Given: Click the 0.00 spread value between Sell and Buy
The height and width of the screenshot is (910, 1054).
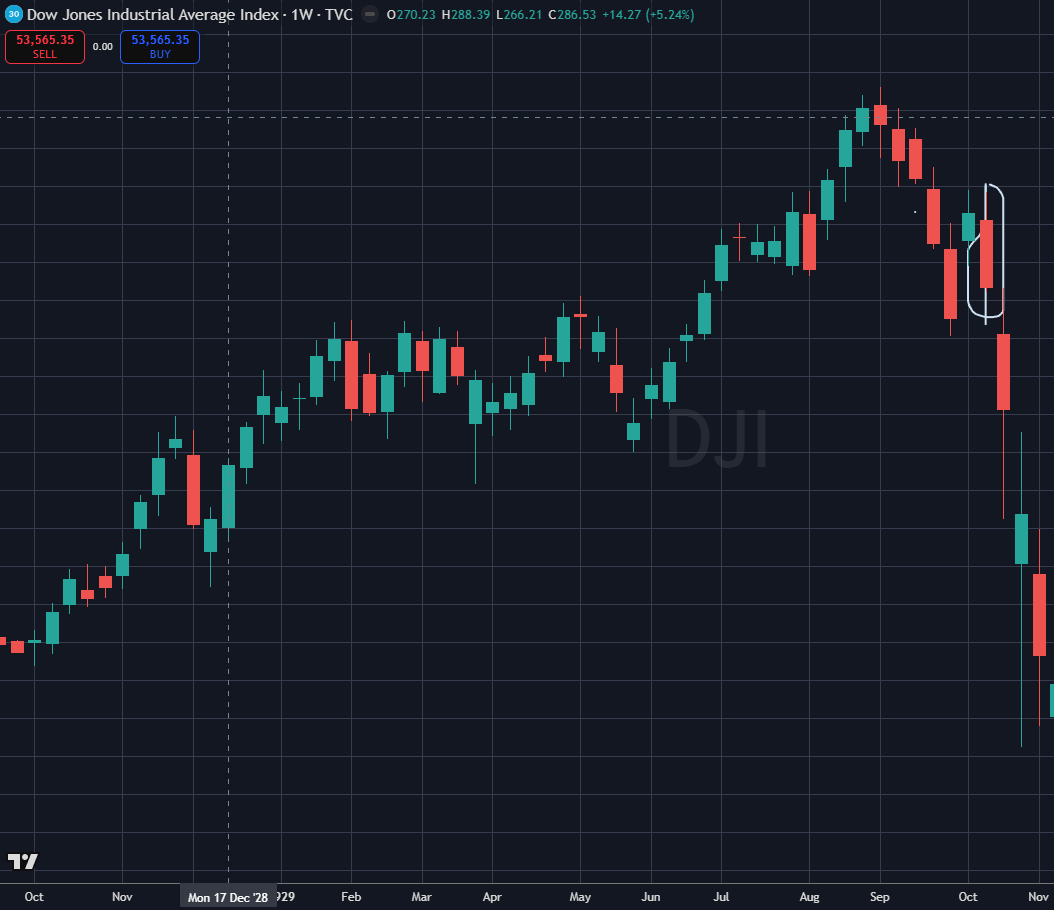Looking at the screenshot, I should pos(103,47).
